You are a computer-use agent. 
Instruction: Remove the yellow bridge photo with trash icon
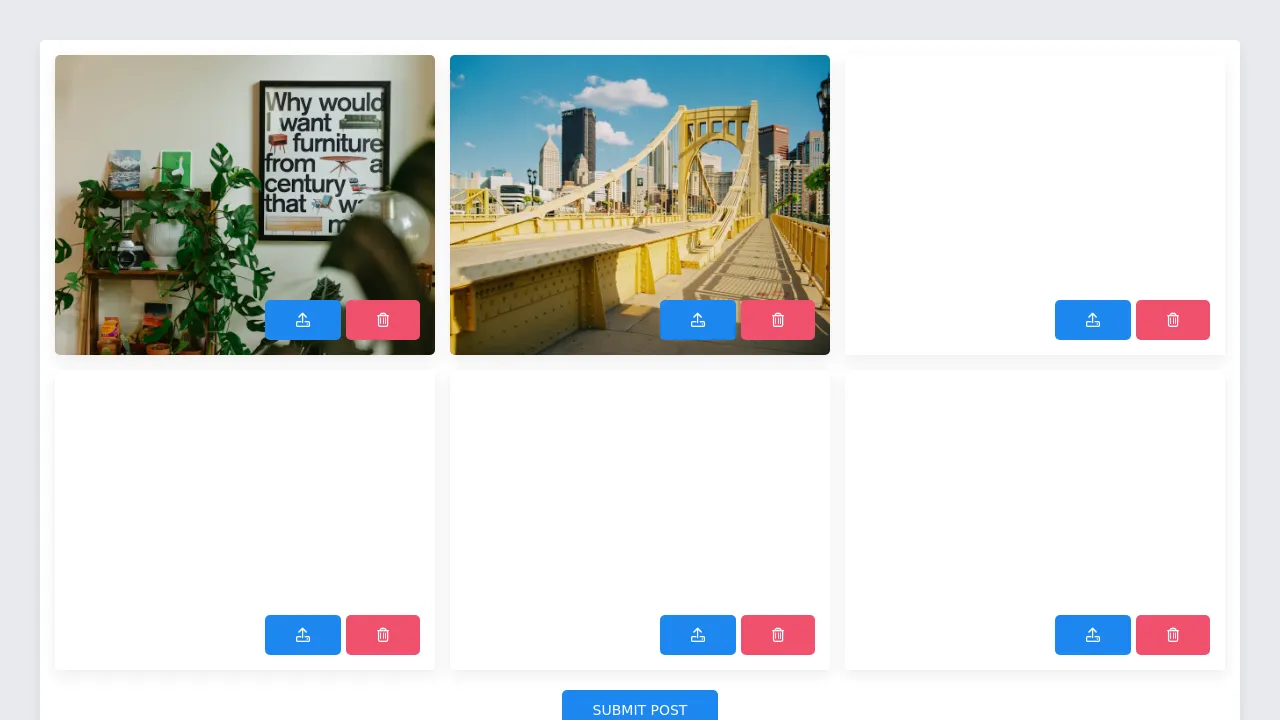coord(778,320)
